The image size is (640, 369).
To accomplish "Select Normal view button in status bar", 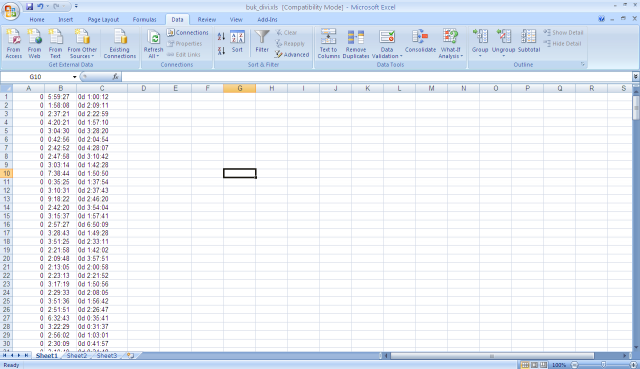I will point(525,365).
